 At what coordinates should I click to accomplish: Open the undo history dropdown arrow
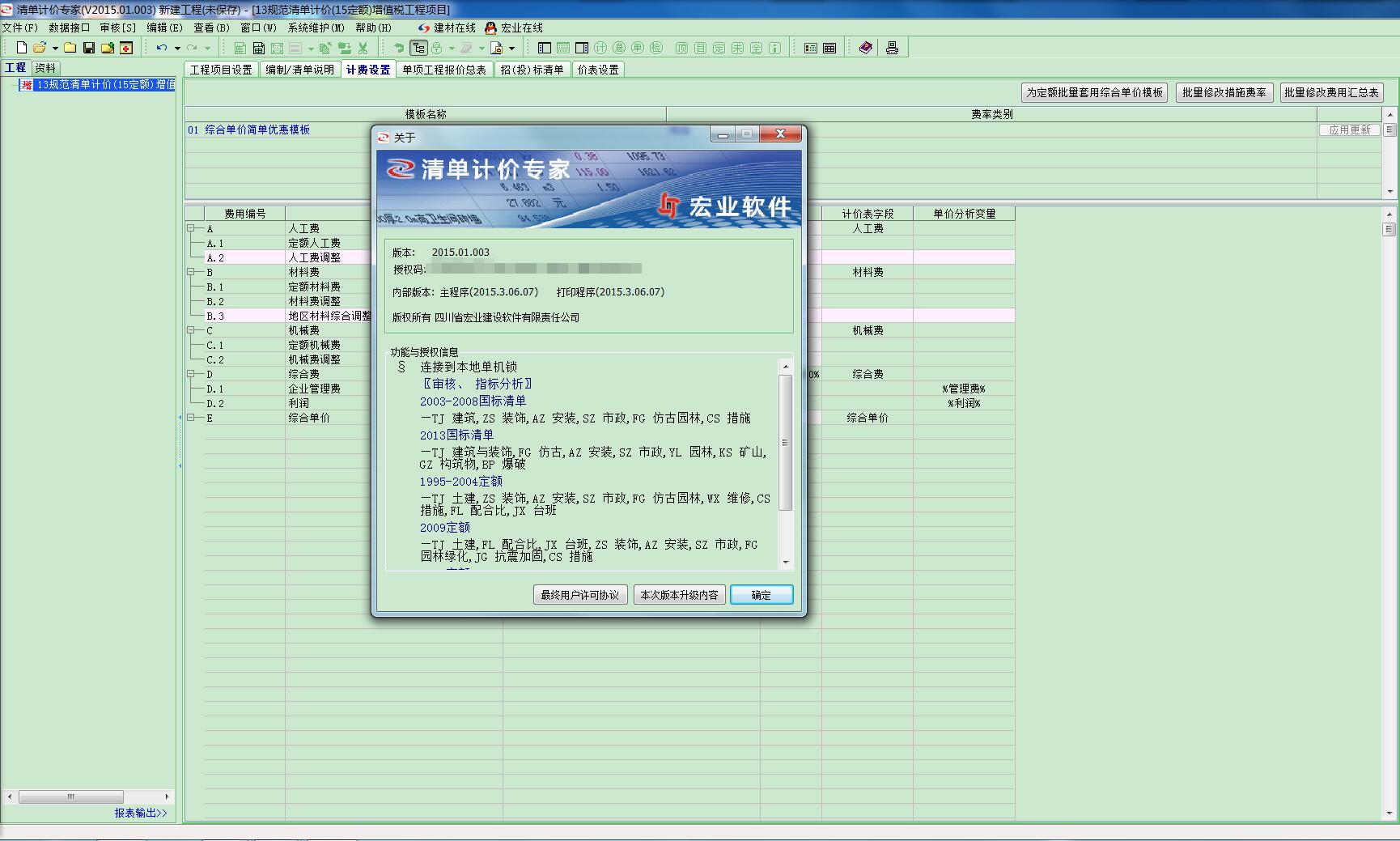coord(177,48)
